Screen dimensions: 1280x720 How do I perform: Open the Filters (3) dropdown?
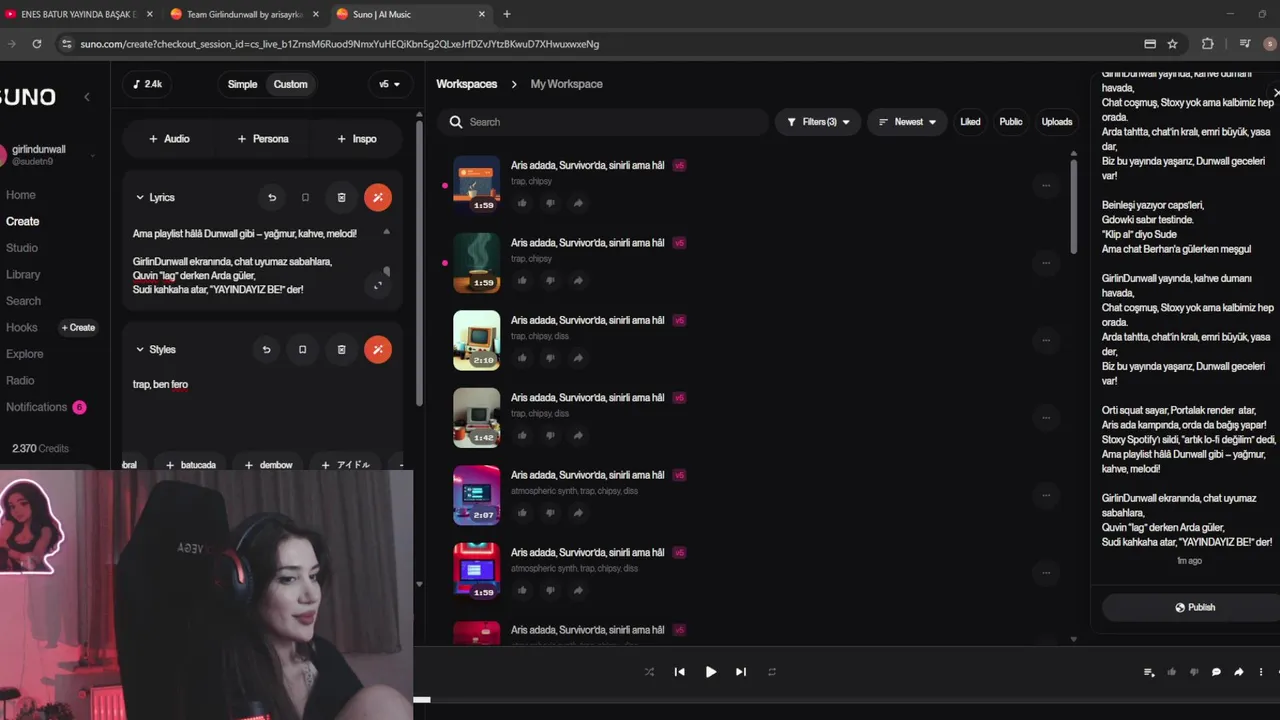pyautogui.click(x=818, y=122)
